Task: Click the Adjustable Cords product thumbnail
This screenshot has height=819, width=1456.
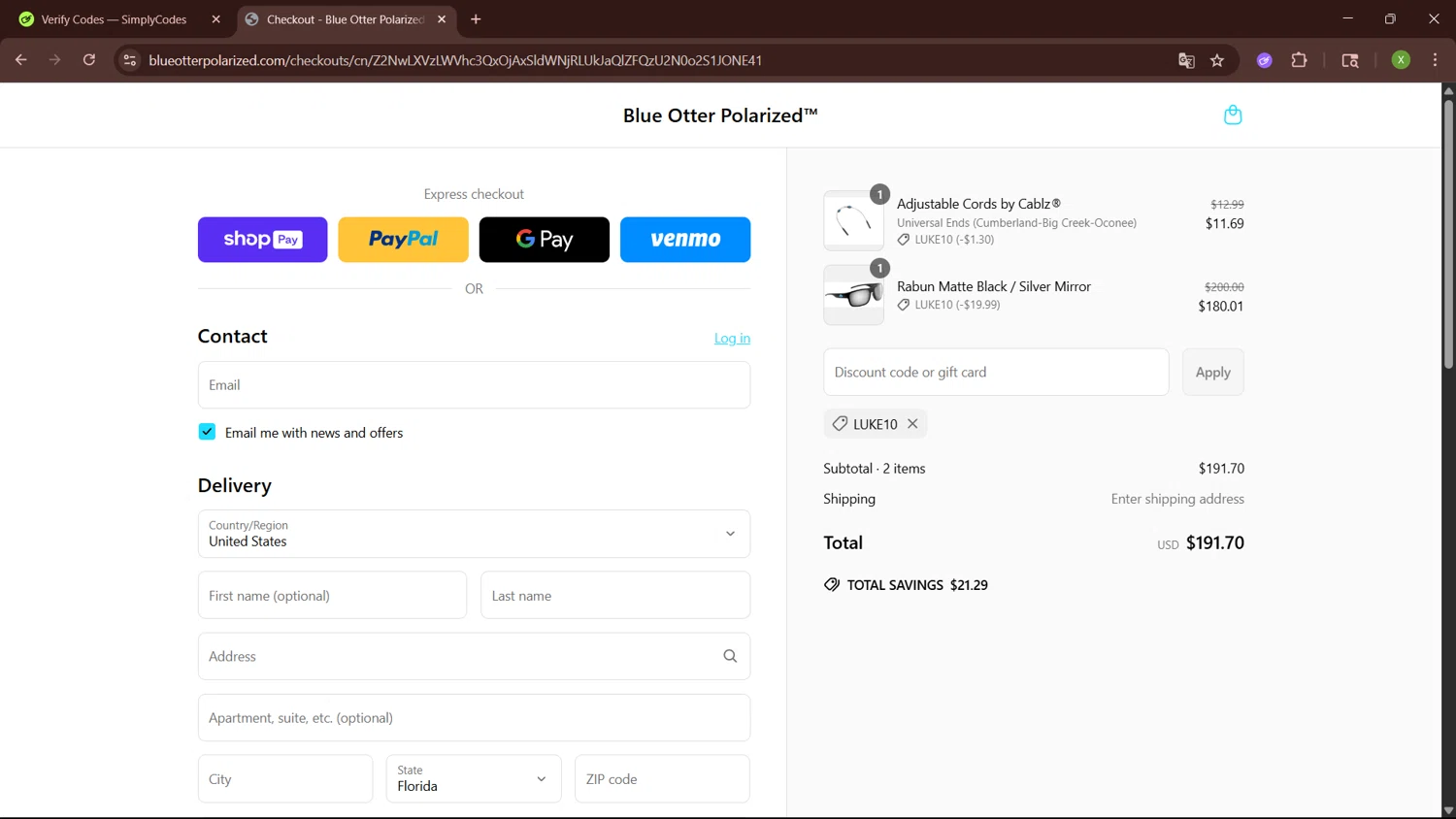Action: coord(853,220)
